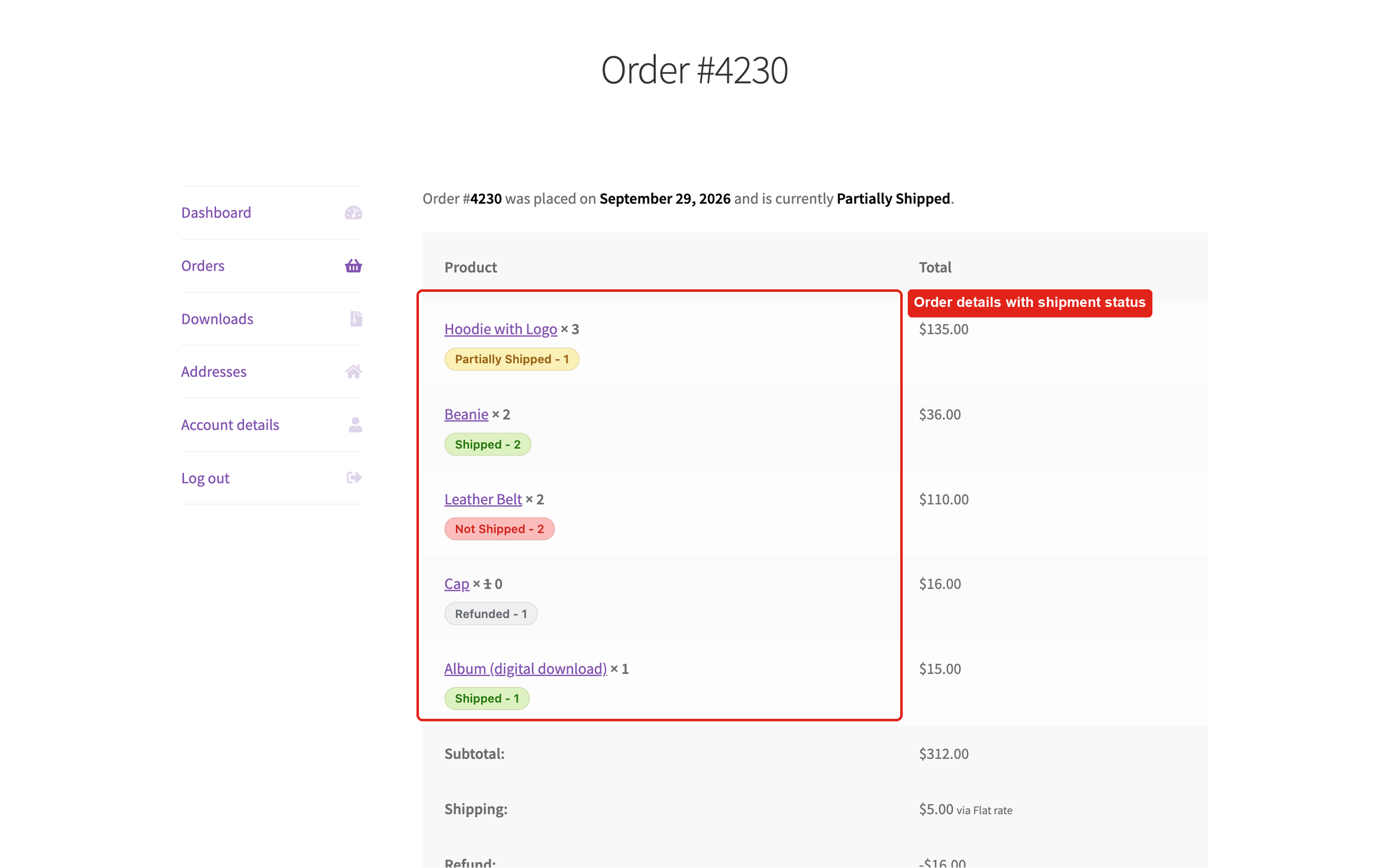
Task: Click the $36.00 total value
Action: pyautogui.click(x=939, y=414)
